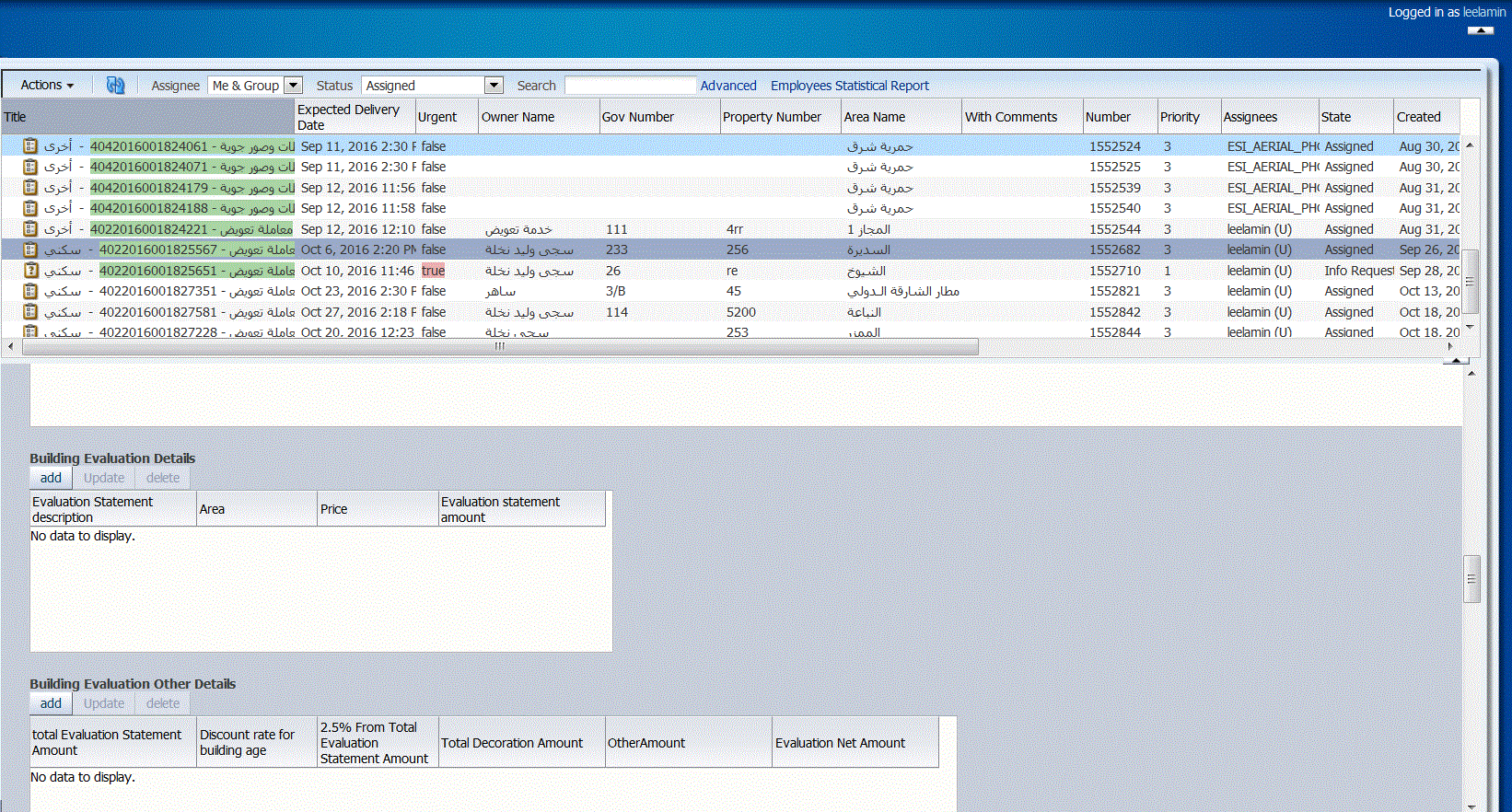Screen dimensions: 1512x812
Task: Click Evaluation Statement description column header
Action: click(x=113, y=509)
